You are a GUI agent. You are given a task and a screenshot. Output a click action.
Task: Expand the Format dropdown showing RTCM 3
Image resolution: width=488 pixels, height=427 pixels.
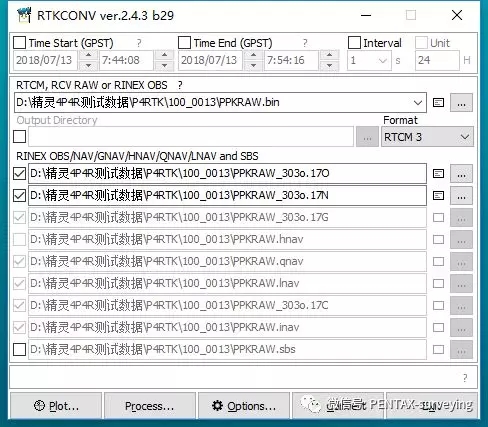coord(427,137)
